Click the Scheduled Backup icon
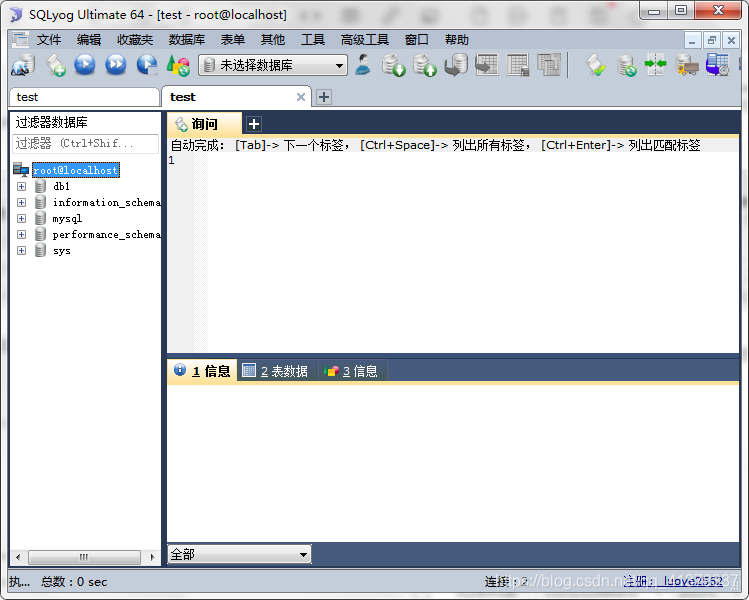This screenshot has width=749, height=600. pos(717,65)
